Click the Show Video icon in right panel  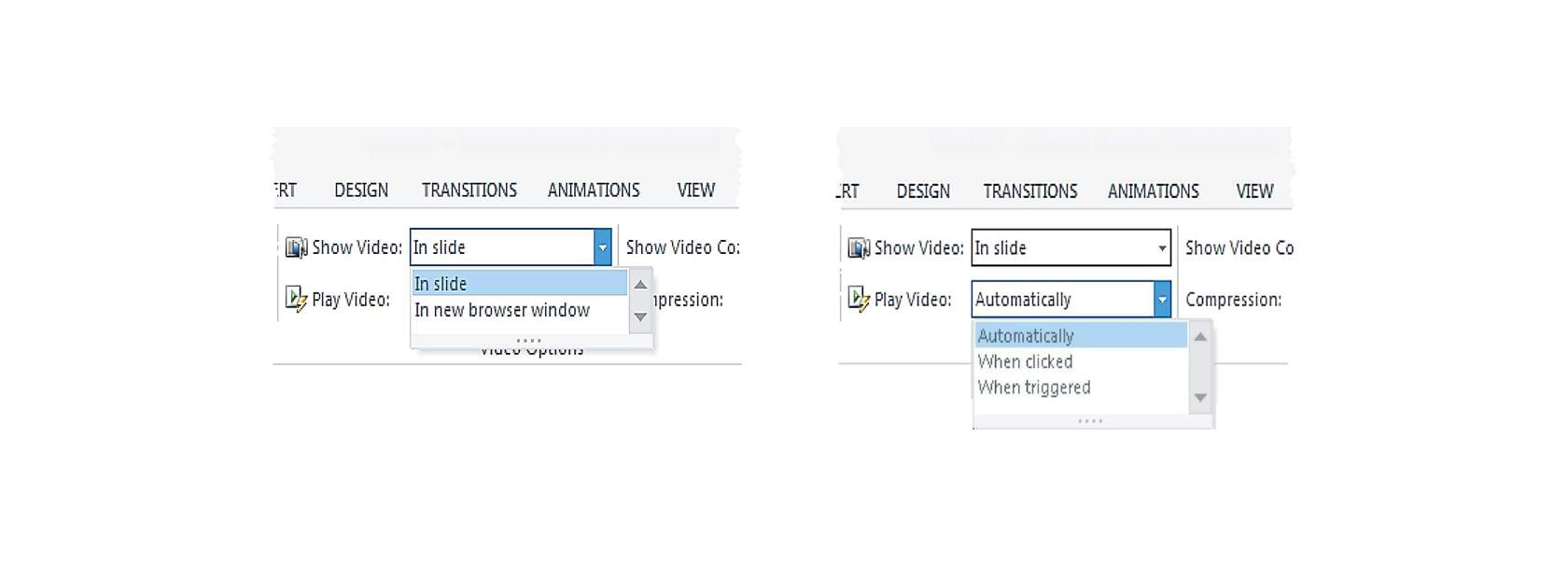858,248
